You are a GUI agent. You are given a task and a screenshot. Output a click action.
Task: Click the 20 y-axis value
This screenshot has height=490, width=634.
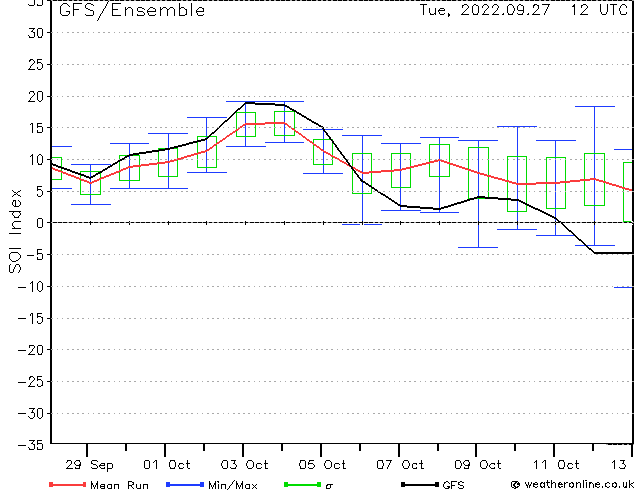(36, 97)
